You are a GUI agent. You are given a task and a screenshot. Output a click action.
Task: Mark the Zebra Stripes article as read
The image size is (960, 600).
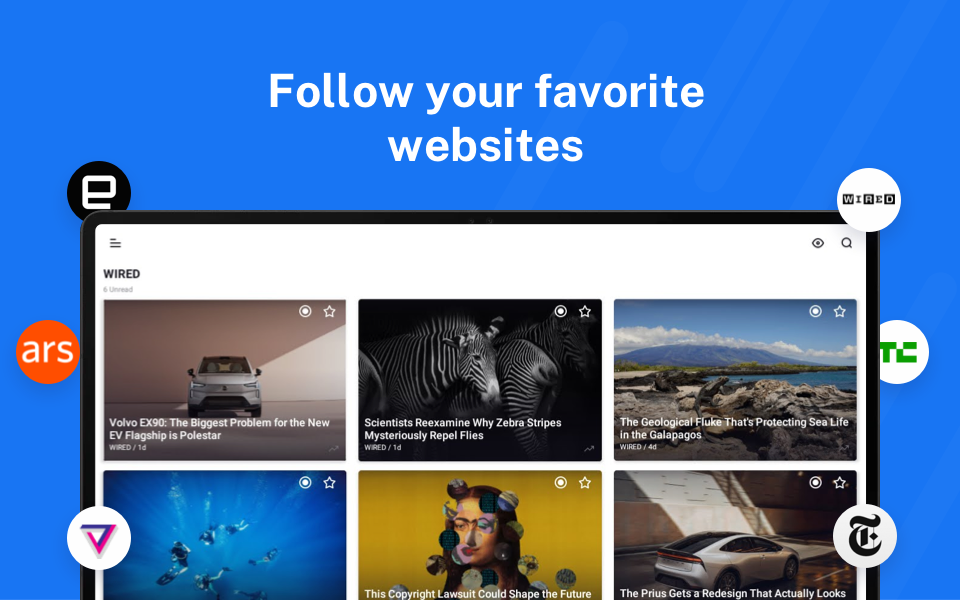[560, 311]
